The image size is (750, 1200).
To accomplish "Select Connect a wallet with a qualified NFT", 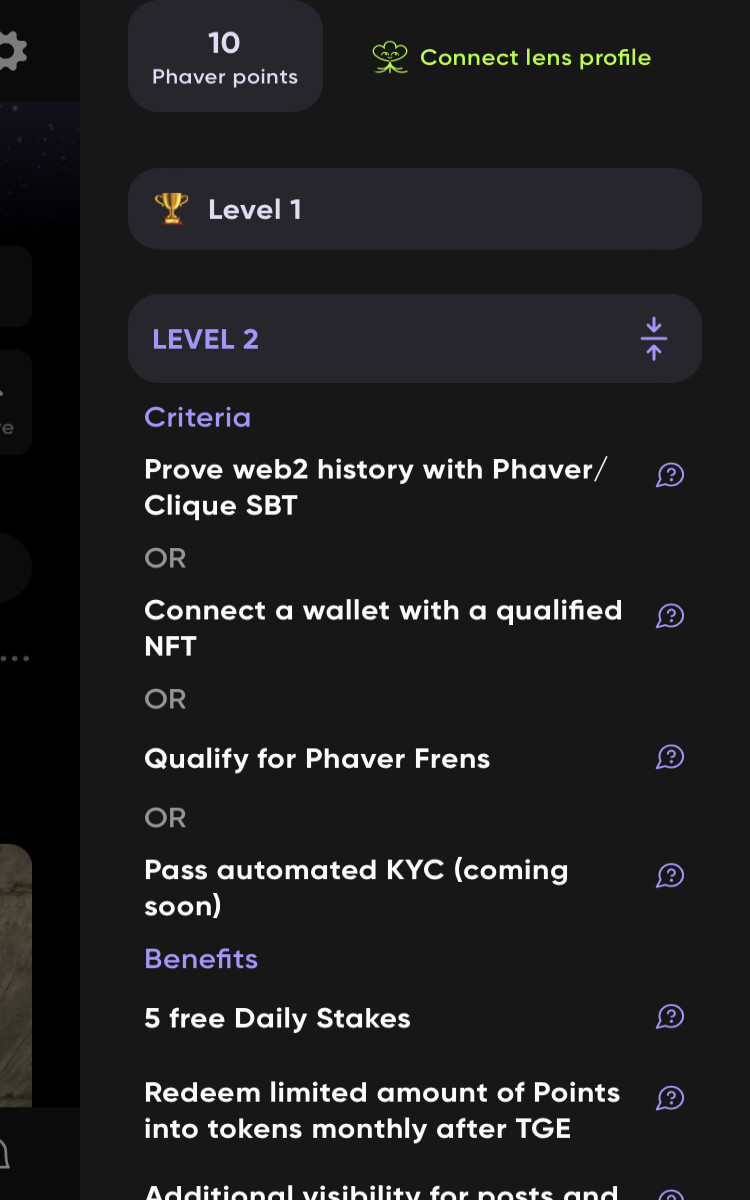I will pyautogui.click(x=383, y=628).
